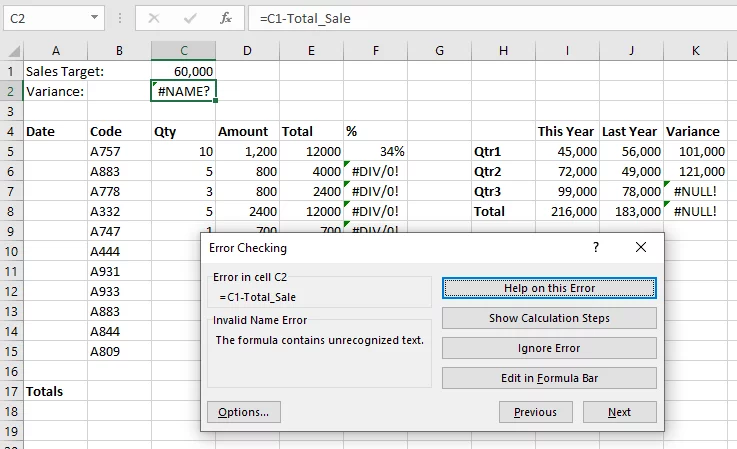Click the Select All corner triangle
This screenshot has height=449, width=737.
pyautogui.click(x=14, y=51)
